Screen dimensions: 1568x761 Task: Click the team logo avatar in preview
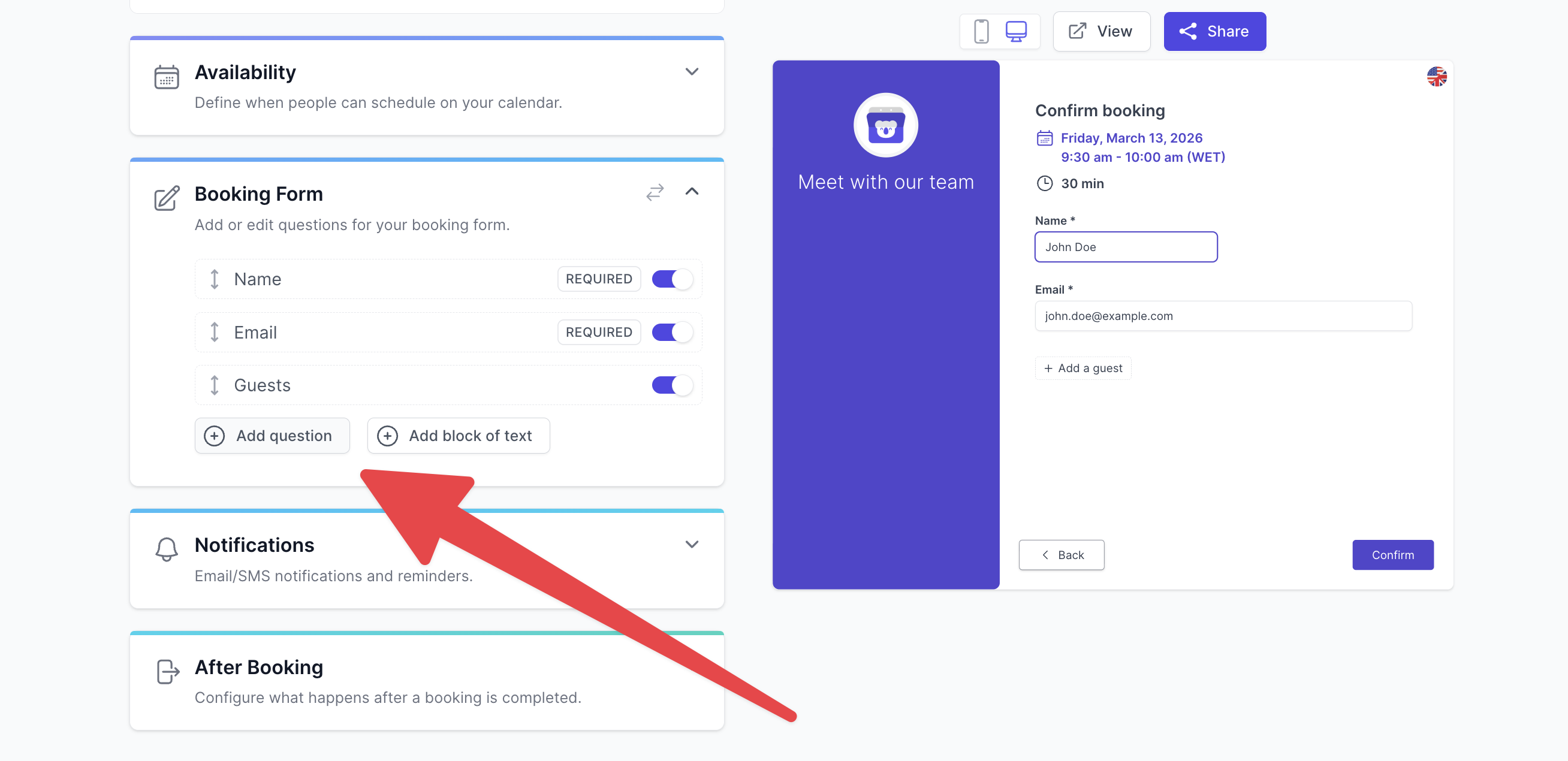pyautogui.click(x=885, y=126)
